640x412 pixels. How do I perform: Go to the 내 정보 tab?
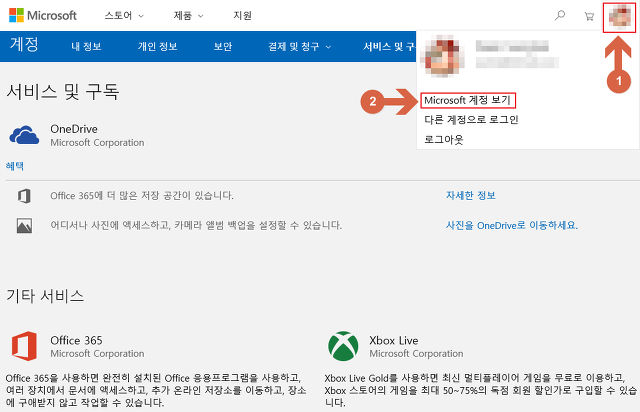(86, 47)
